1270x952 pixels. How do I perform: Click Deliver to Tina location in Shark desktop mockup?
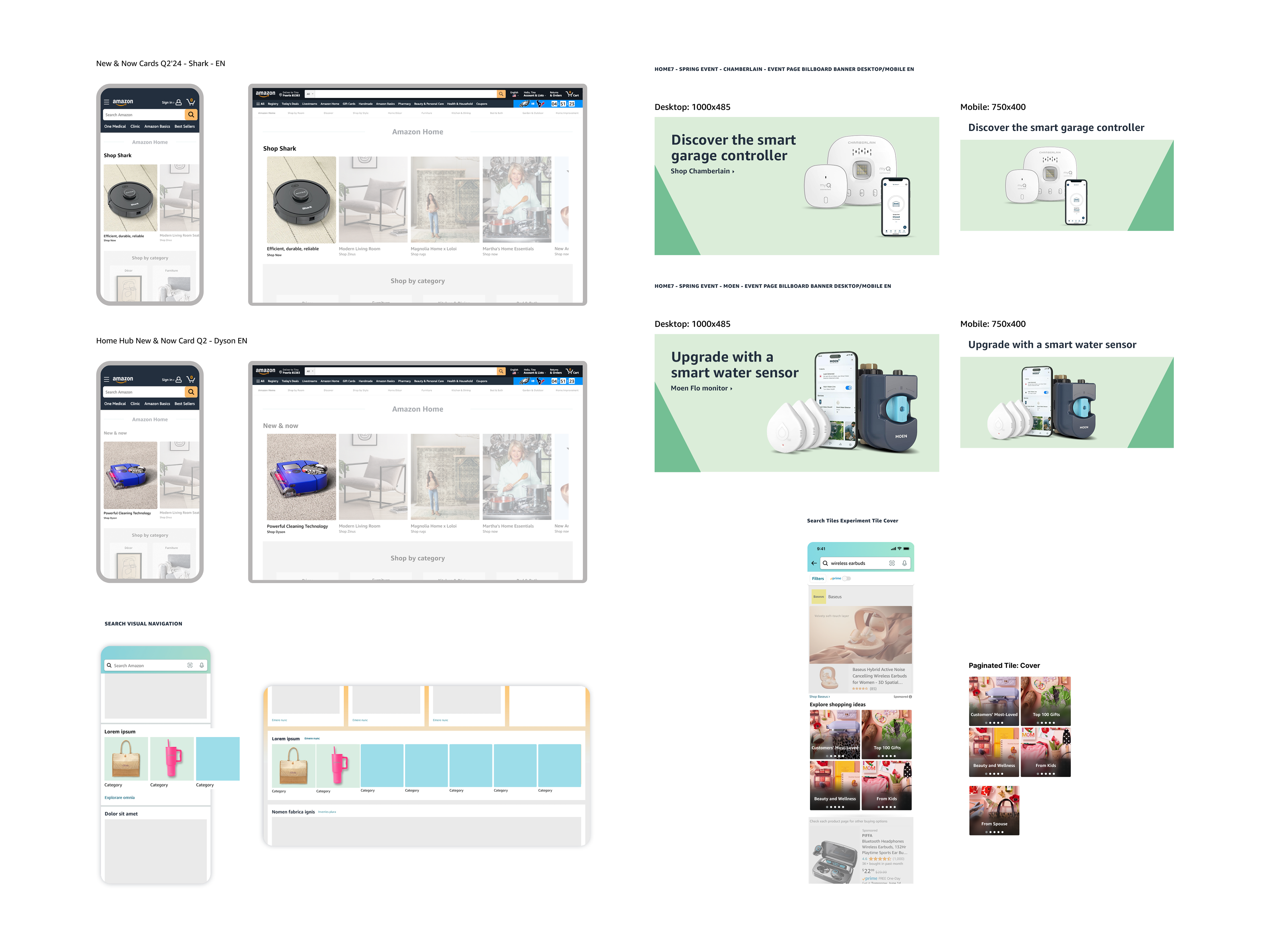289,94
